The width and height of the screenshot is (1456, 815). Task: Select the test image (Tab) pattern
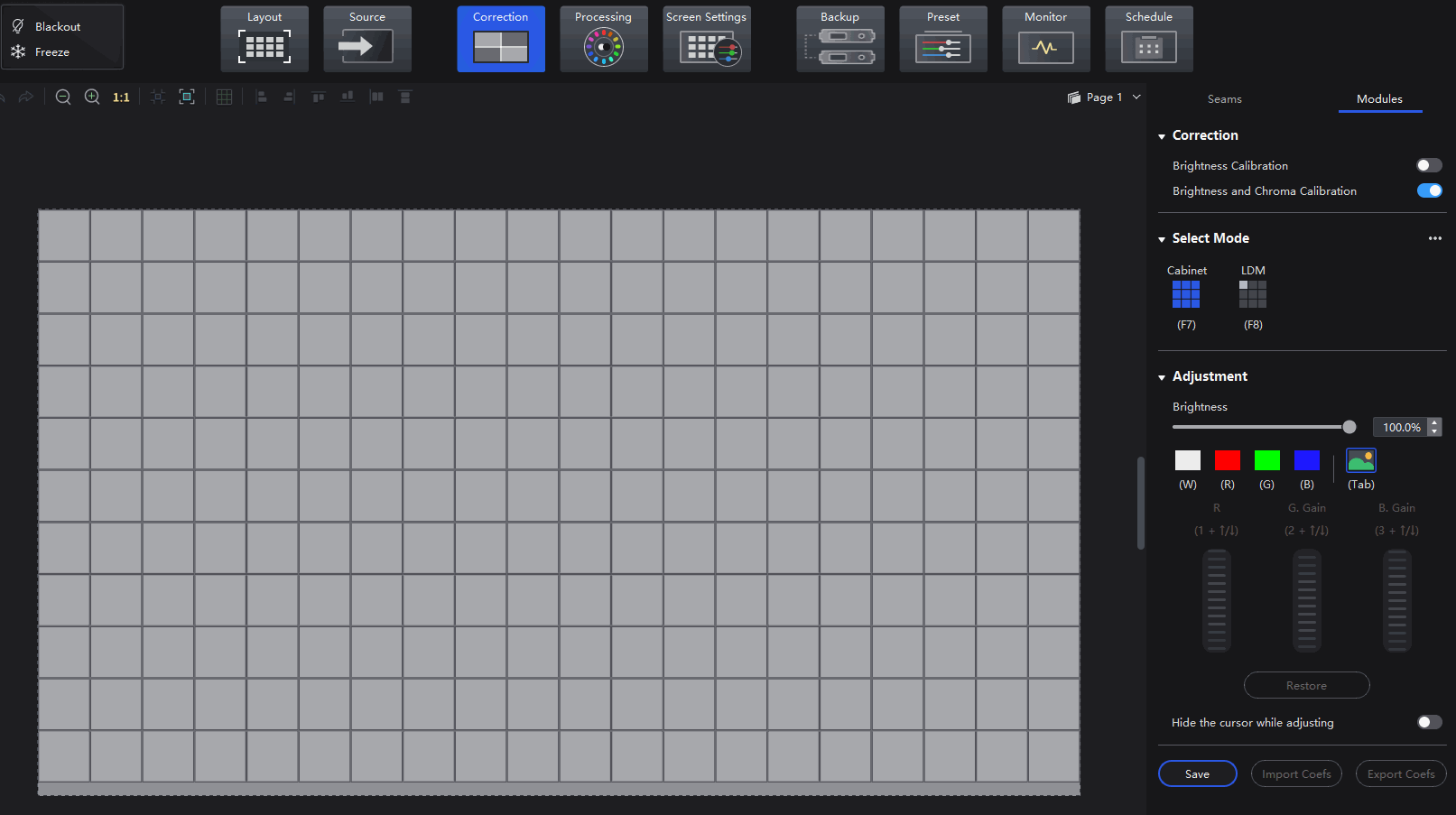click(1361, 460)
